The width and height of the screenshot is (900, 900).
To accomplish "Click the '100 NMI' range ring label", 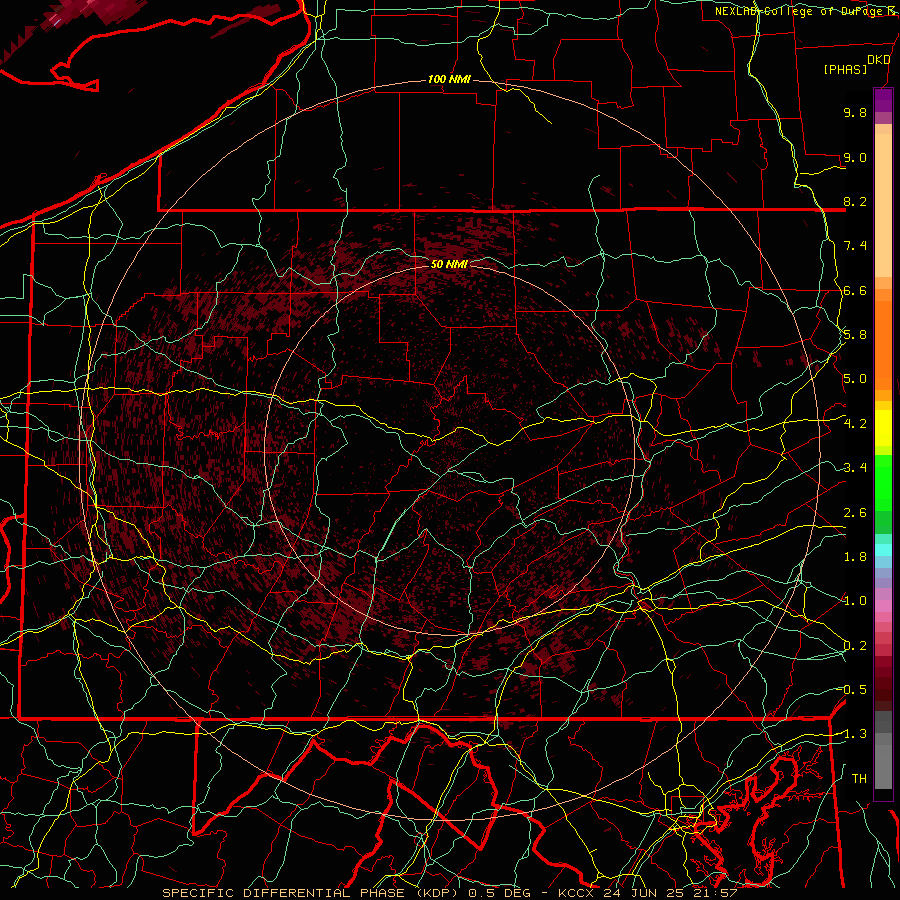I will pyautogui.click(x=449, y=79).
